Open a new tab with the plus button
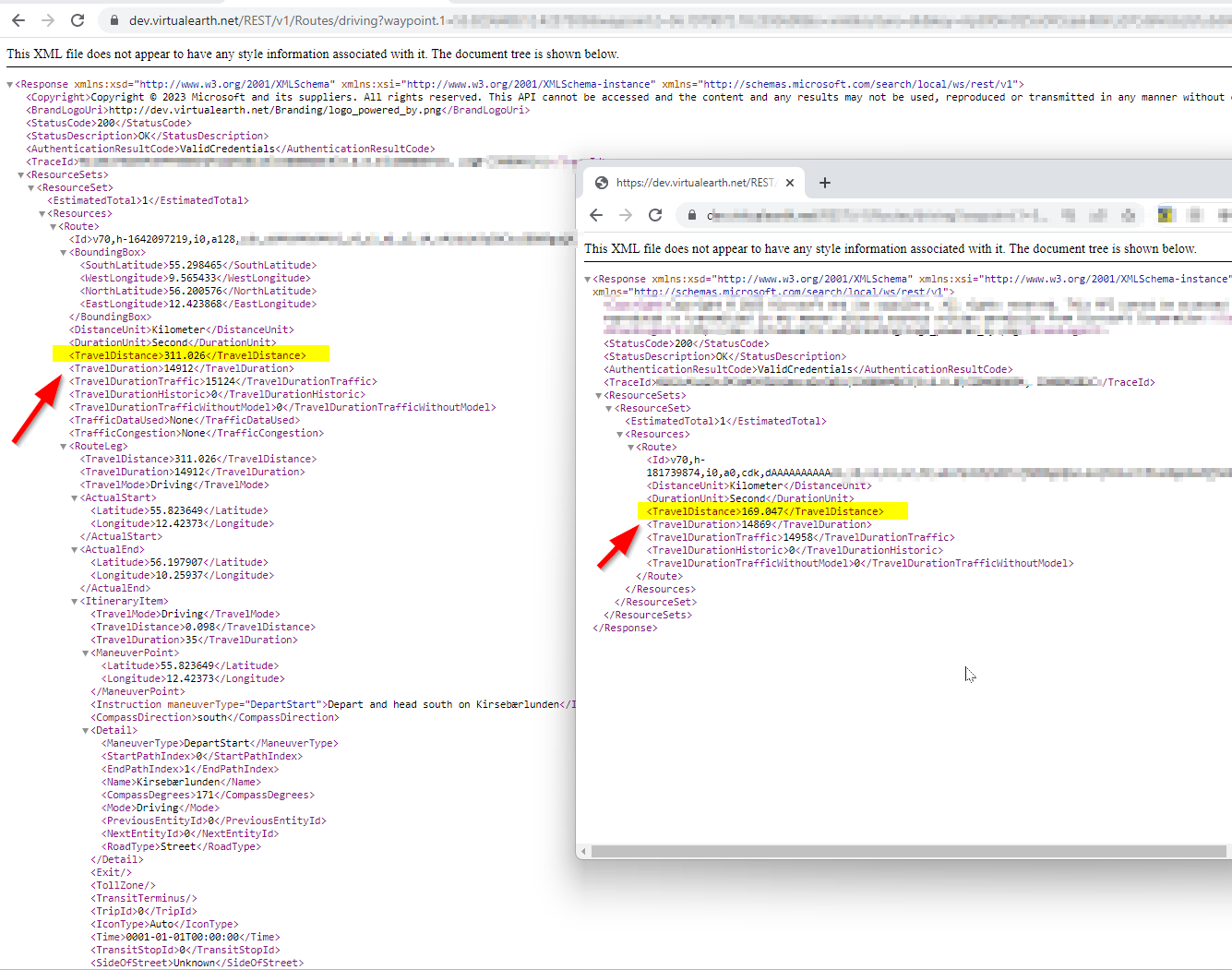1232x970 pixels. 825,183
